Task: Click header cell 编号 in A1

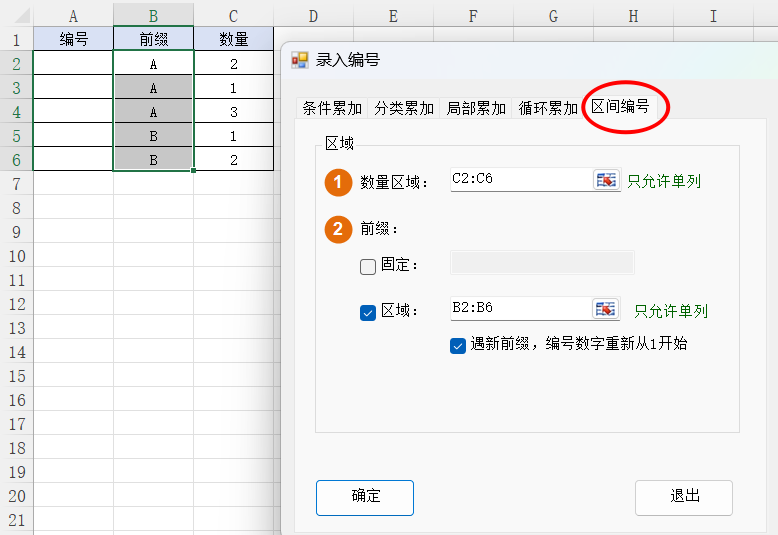Action: [x=73, y=39]
